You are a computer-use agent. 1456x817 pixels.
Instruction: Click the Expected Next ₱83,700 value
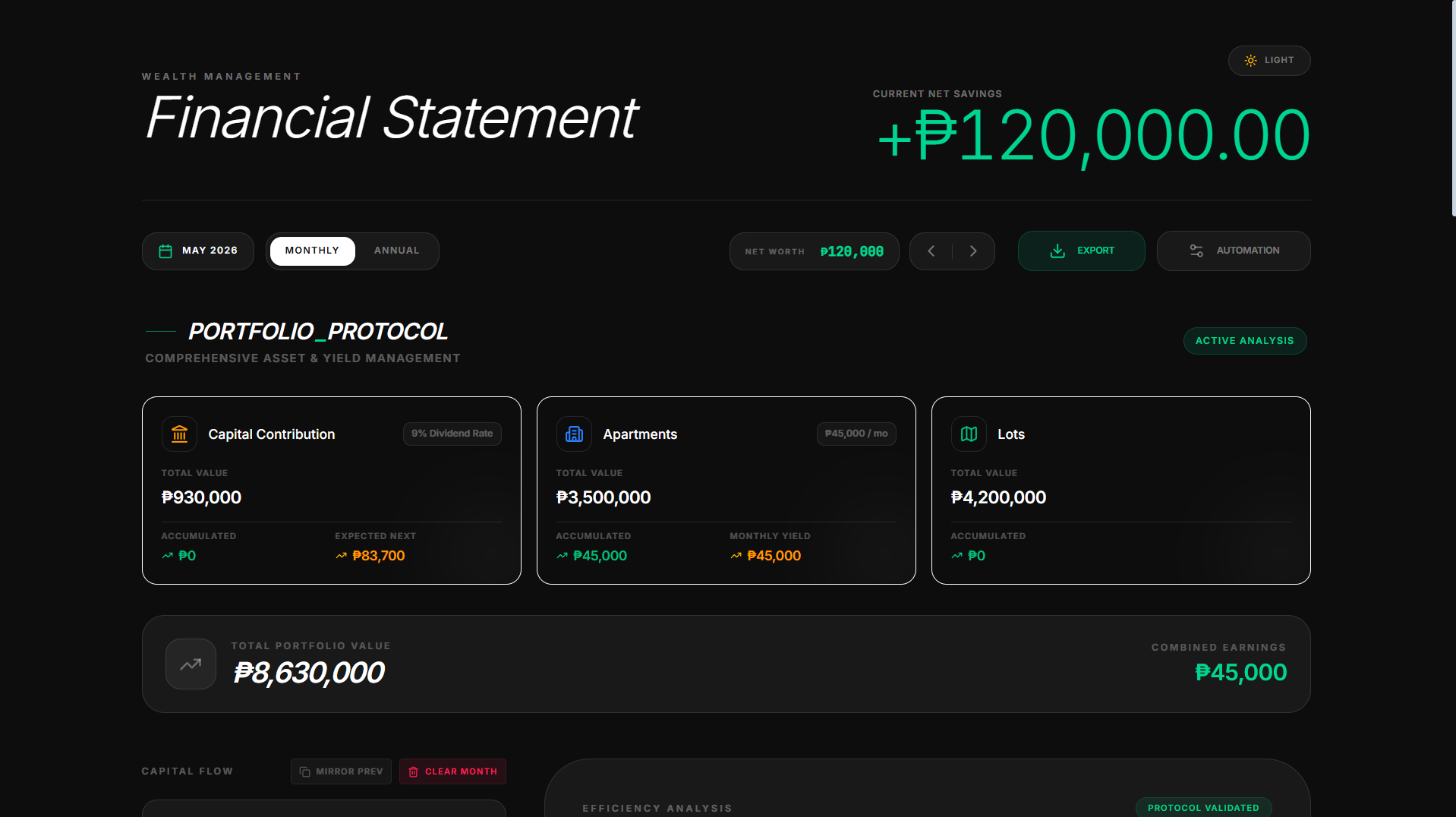coord(378,556)
